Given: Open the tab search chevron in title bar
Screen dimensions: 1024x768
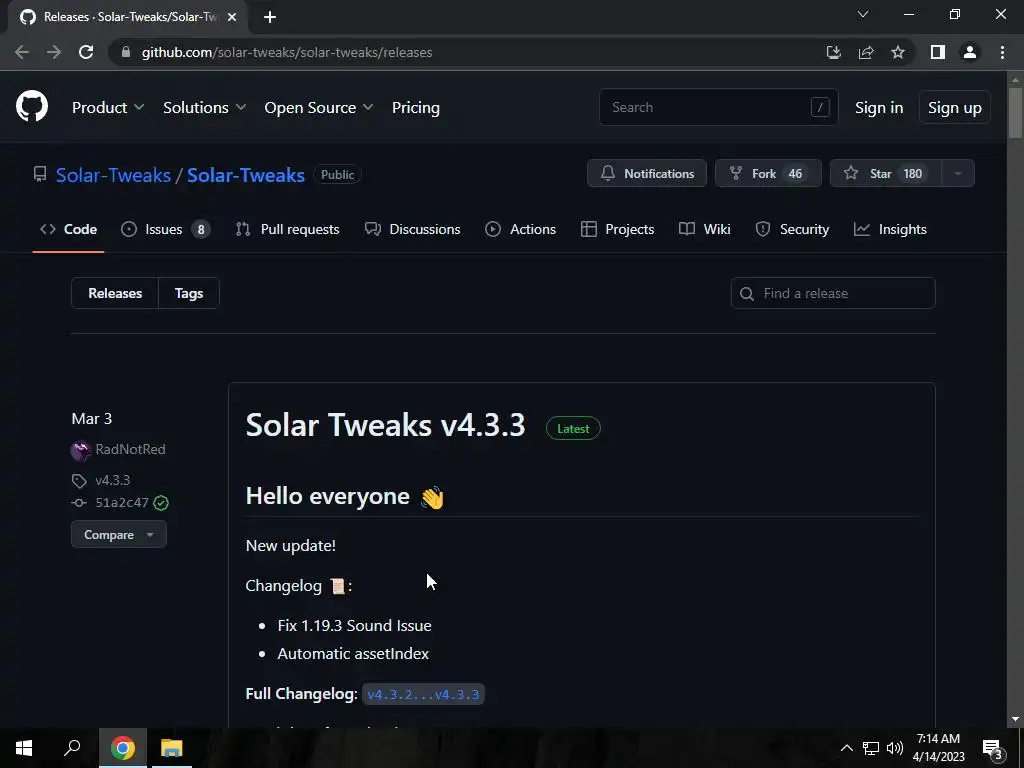Looking at the screenshot, I should (x=863, y=14).
